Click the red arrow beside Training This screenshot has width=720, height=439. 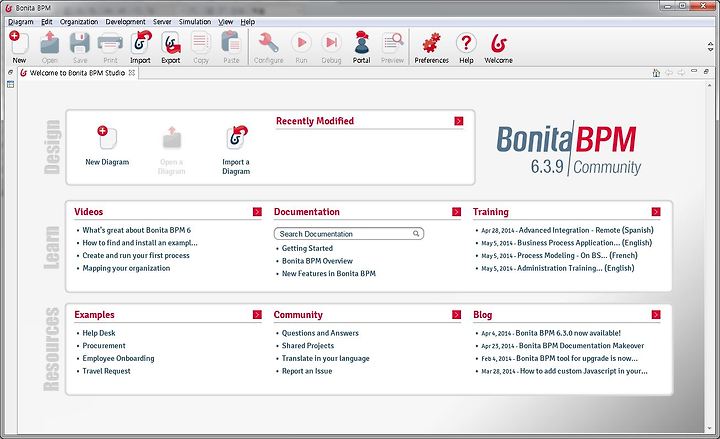[656, 212]
